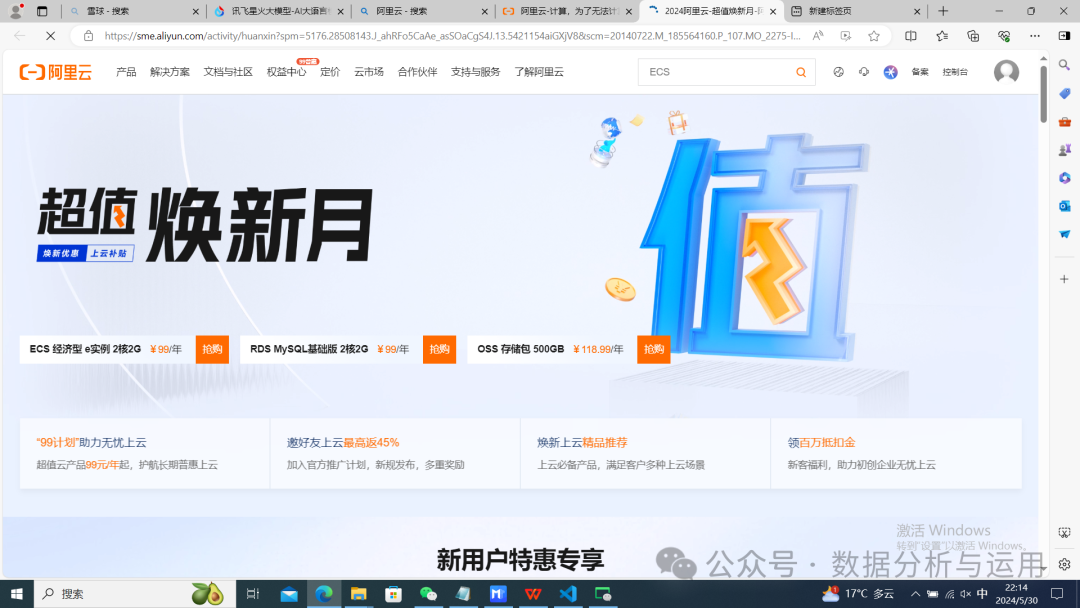This screenshot has width=1080, height=608.
Task: Open the tab actions menu icon
Action: 42,11
